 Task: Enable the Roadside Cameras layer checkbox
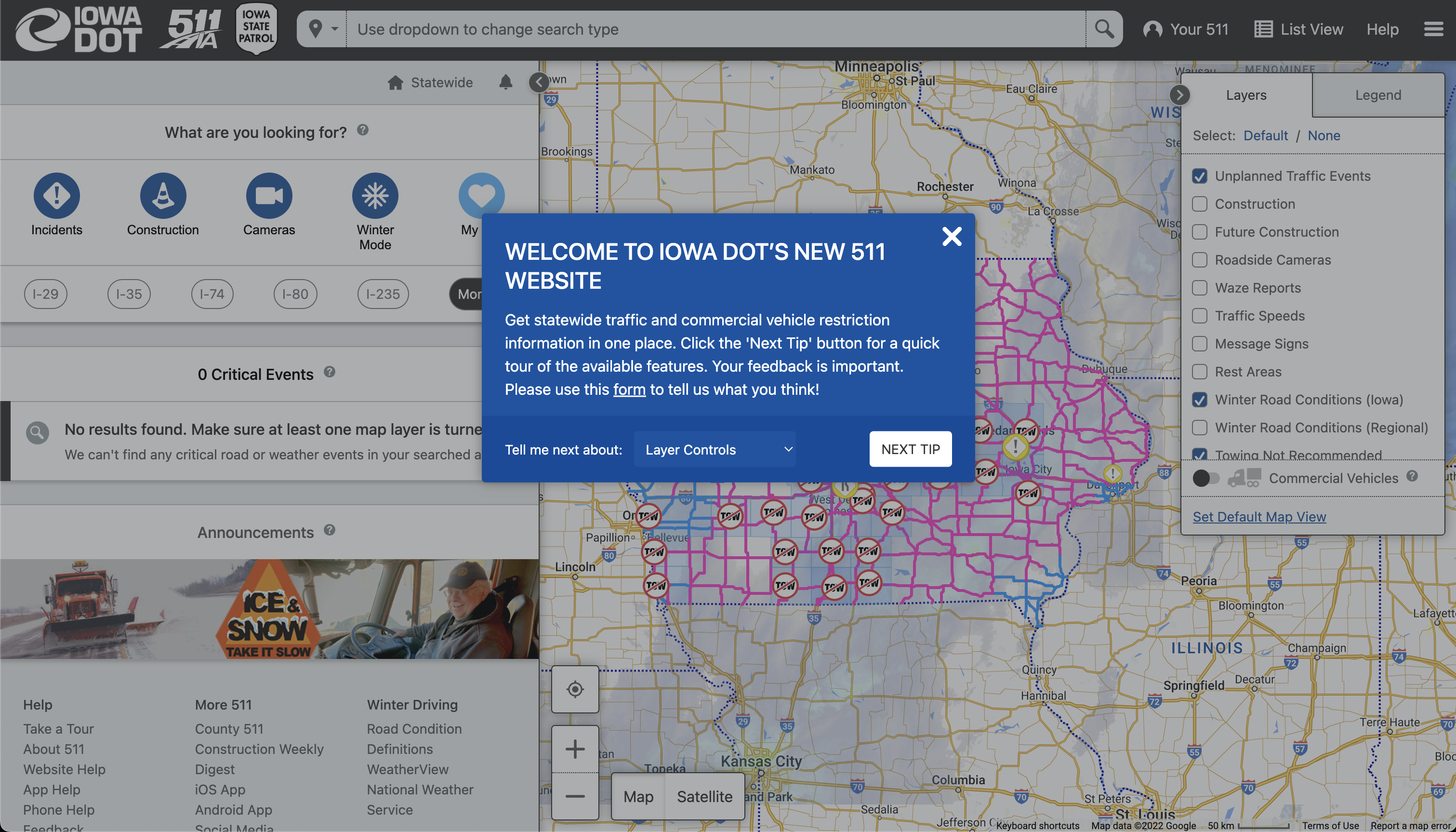click(x=1200, y=260)
